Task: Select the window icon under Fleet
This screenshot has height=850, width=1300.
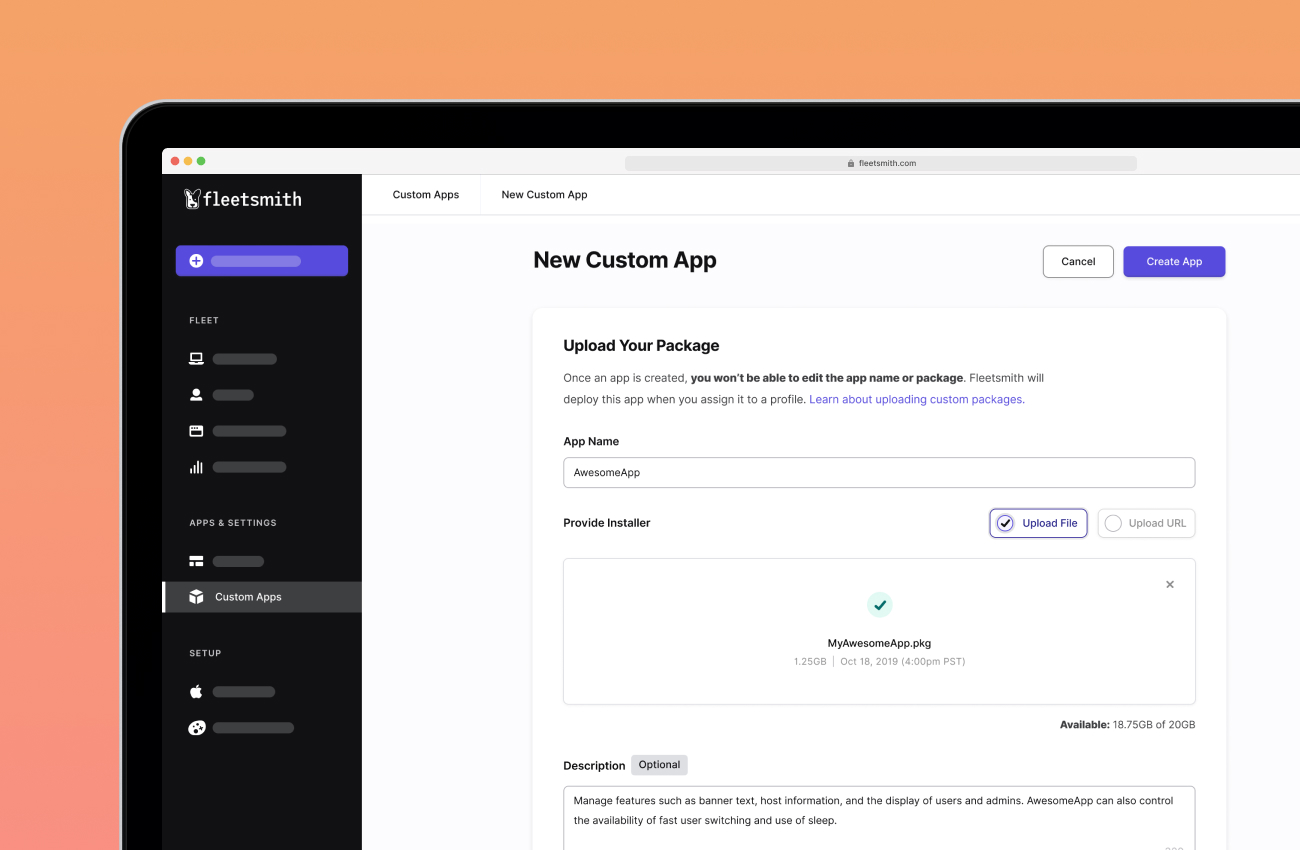Action: pos(196,431)
